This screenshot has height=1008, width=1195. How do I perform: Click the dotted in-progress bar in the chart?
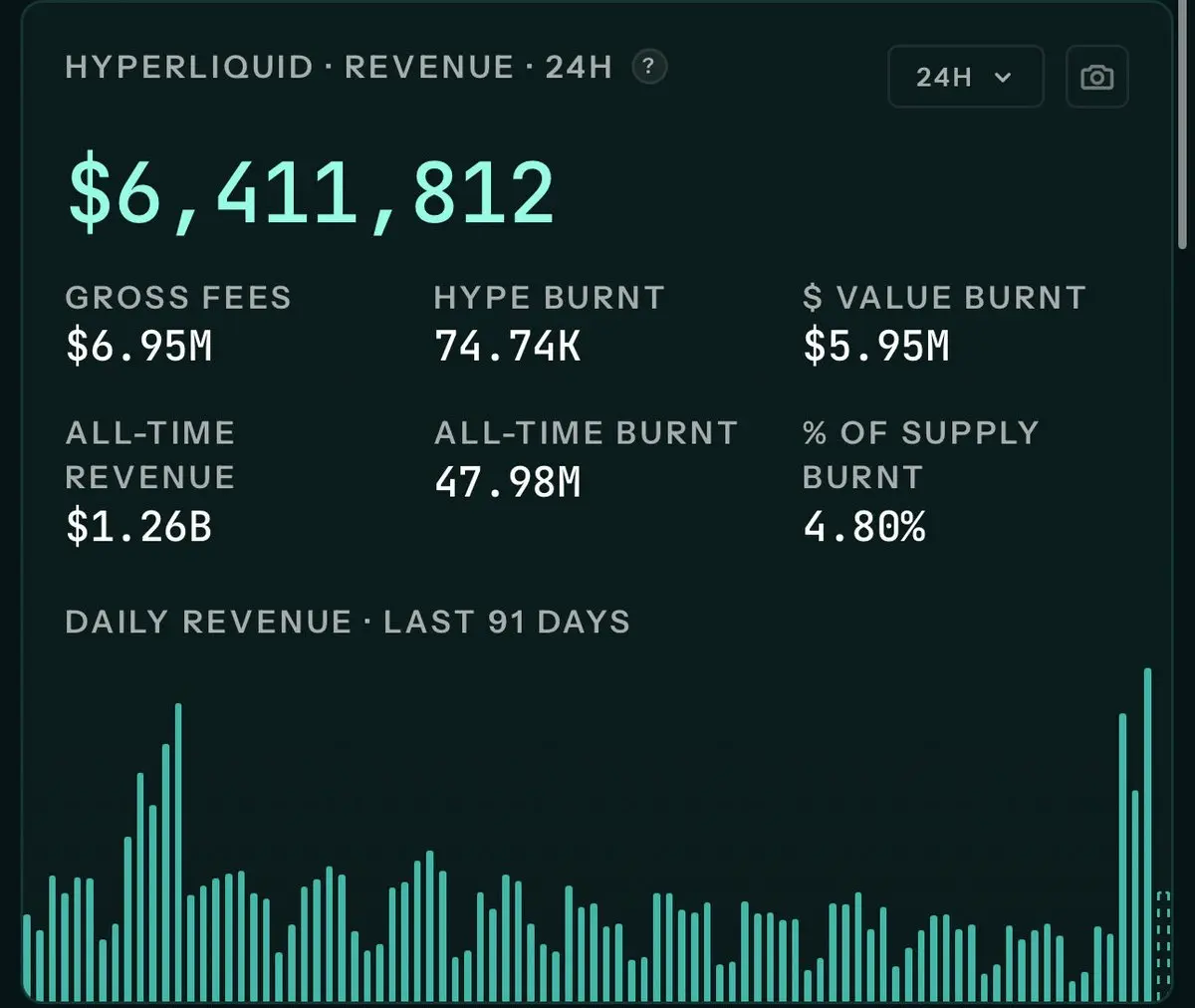tap(1163, 946)
